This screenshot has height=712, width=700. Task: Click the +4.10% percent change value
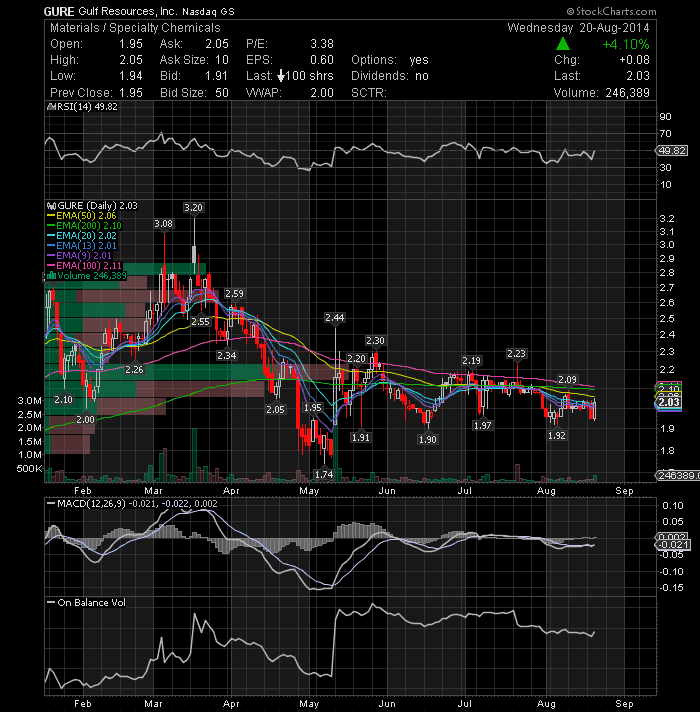[626, 44]
